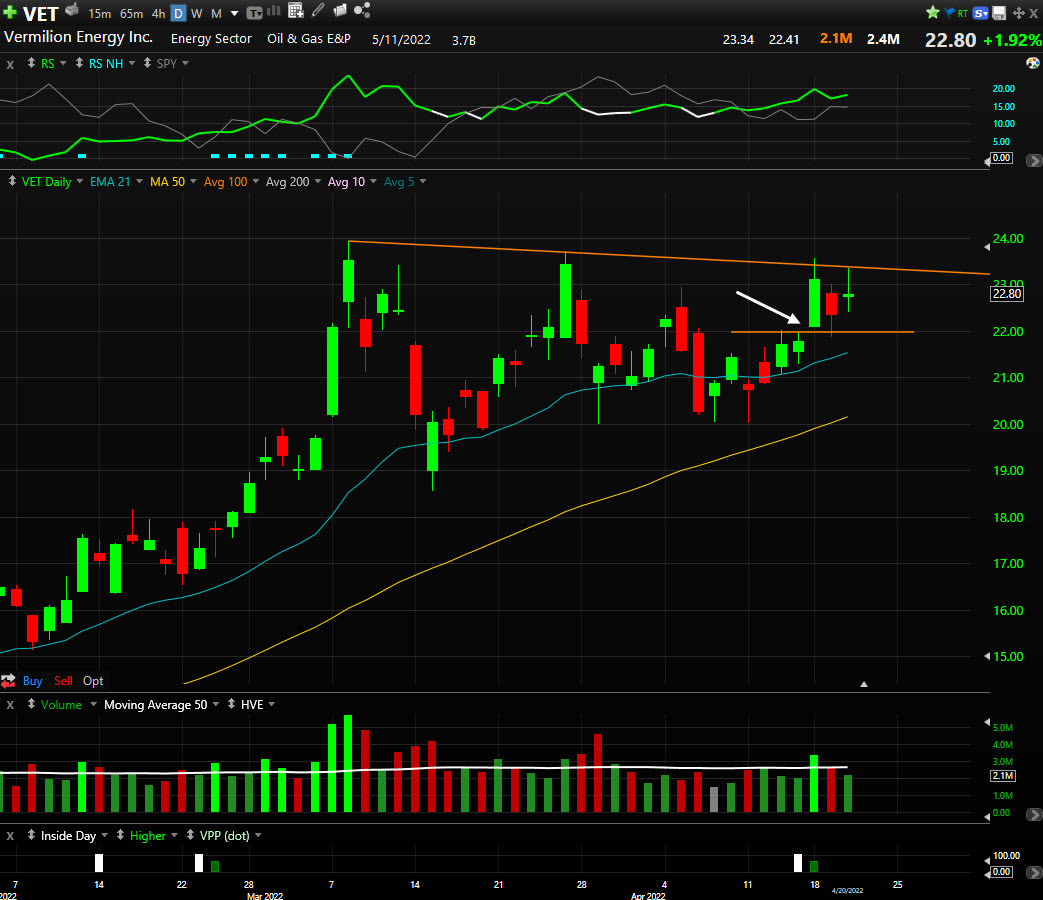This screenshot has width=1043, height=900.
Task: Open the Avg 10 indicator dropdown
Action: 373,181
